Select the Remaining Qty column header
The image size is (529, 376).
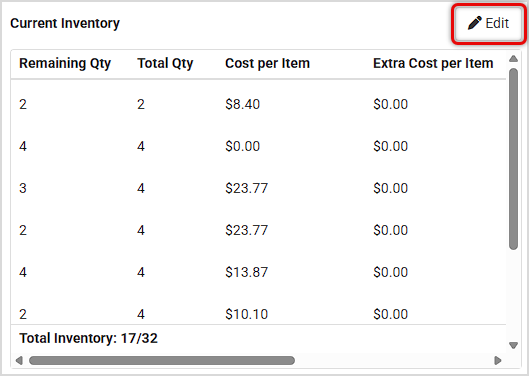[65, 63]
